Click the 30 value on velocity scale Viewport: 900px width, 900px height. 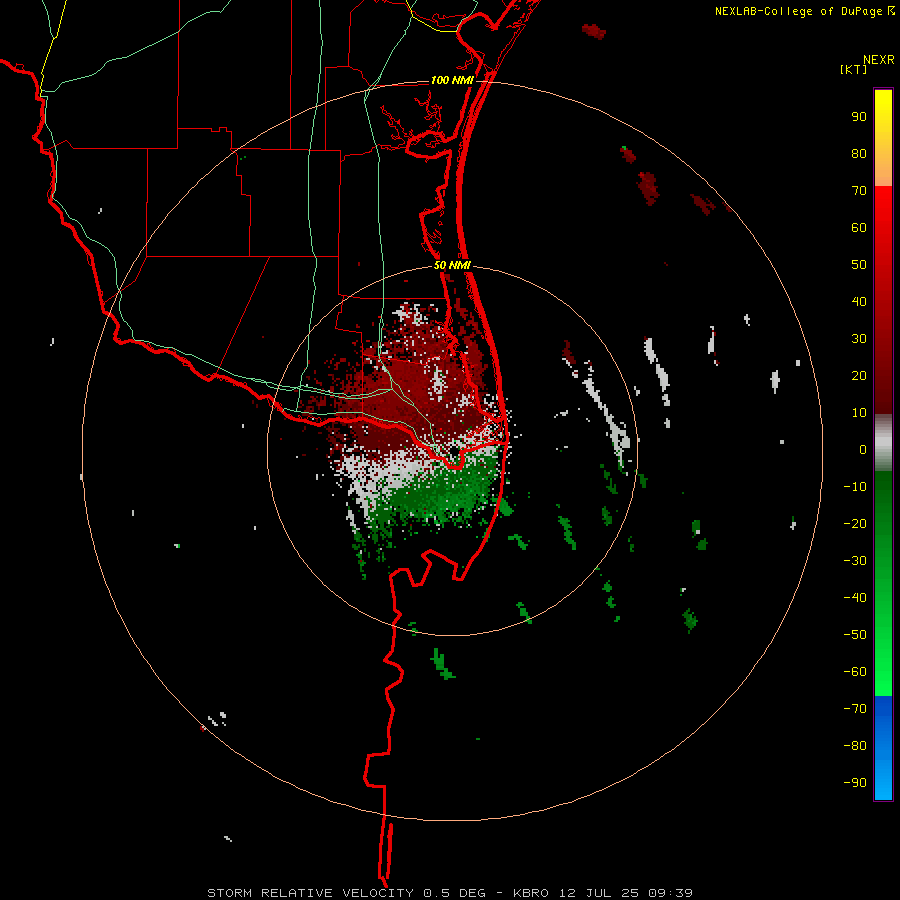point(859,339)
